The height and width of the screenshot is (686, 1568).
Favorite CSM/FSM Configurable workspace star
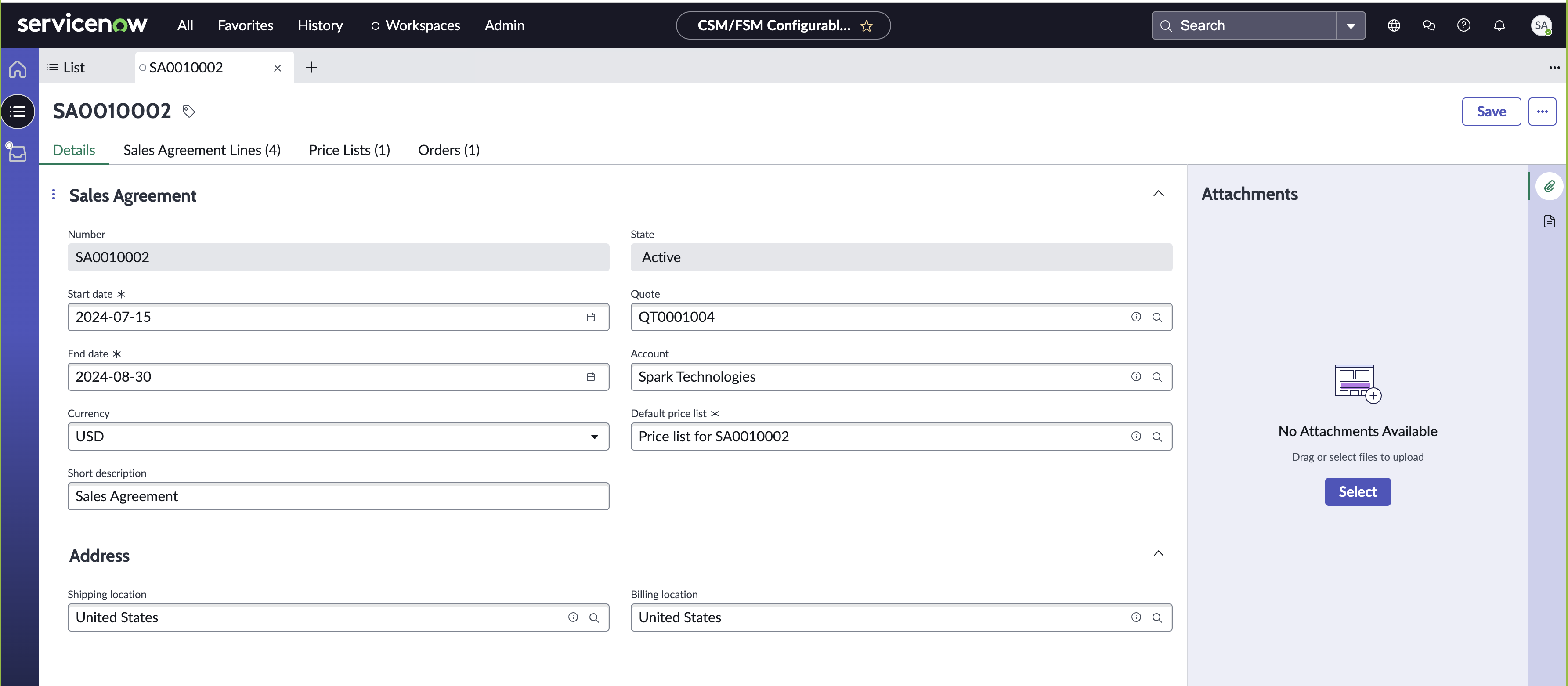point(866,25)
